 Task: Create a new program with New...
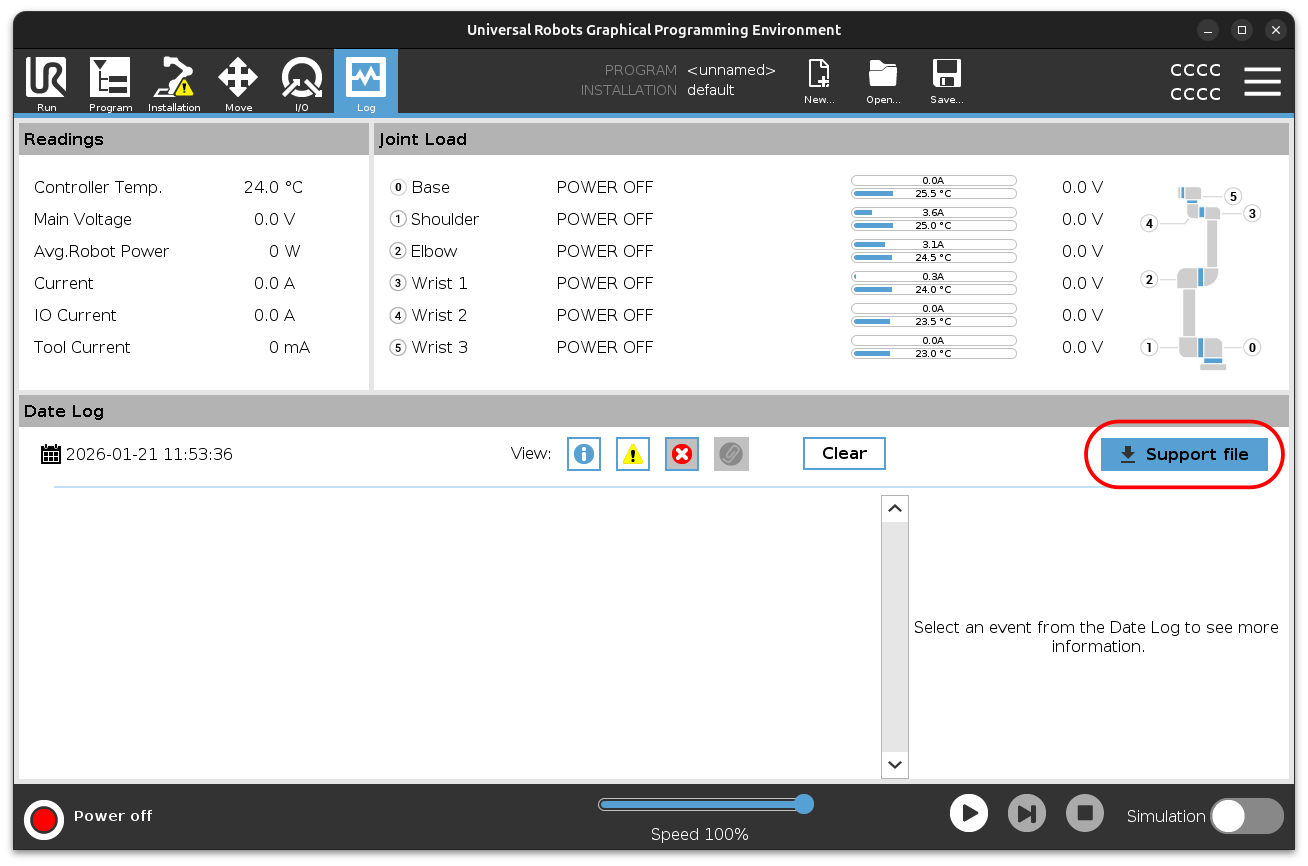click(819, 82)
